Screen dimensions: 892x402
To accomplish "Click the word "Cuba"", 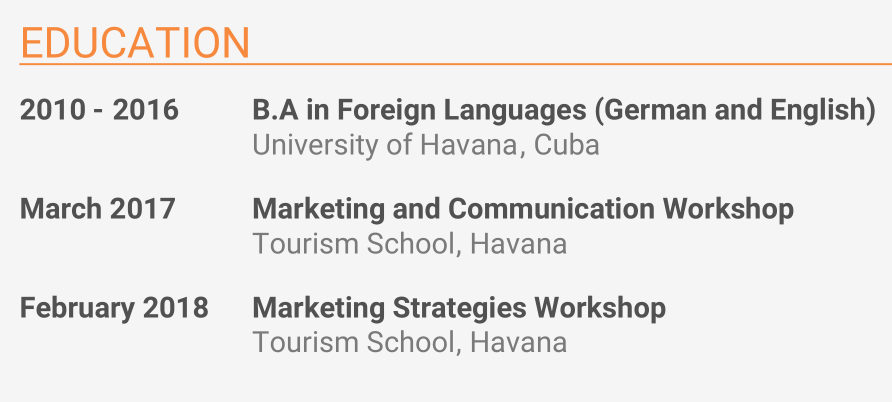I will point(567,145).
